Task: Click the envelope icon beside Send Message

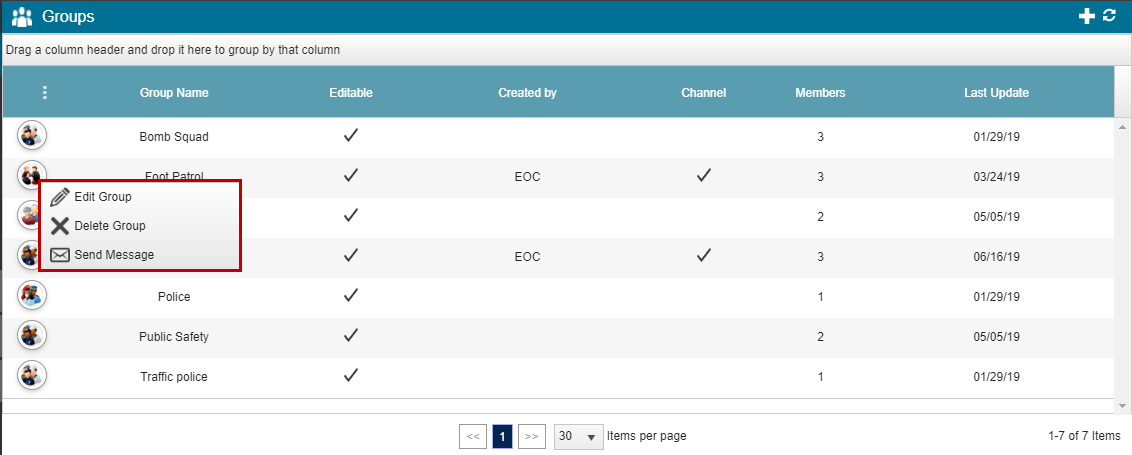Action: click(x=60, y=255)
